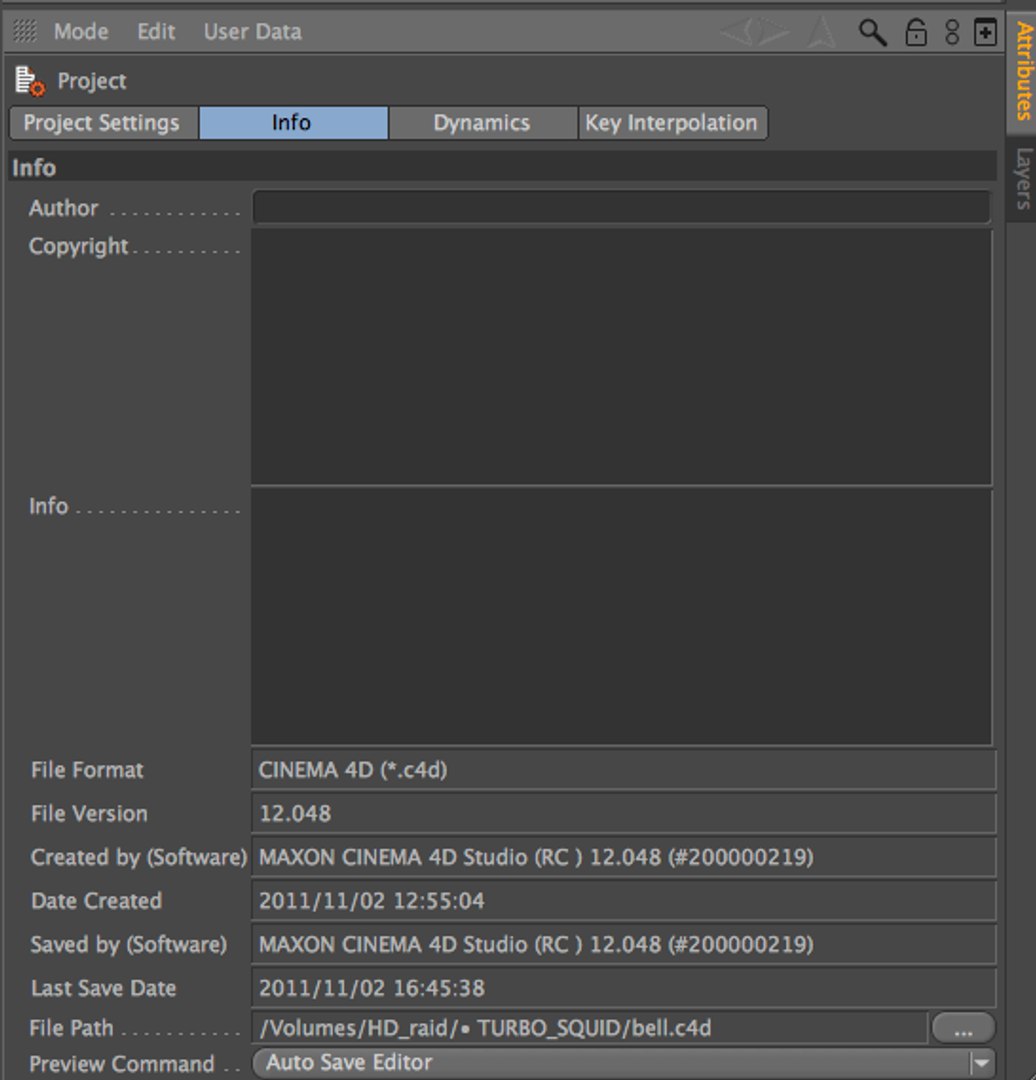Open the Key Interpolation tab
Viewport: 1036px width, 1080px height.
point(672,123)
